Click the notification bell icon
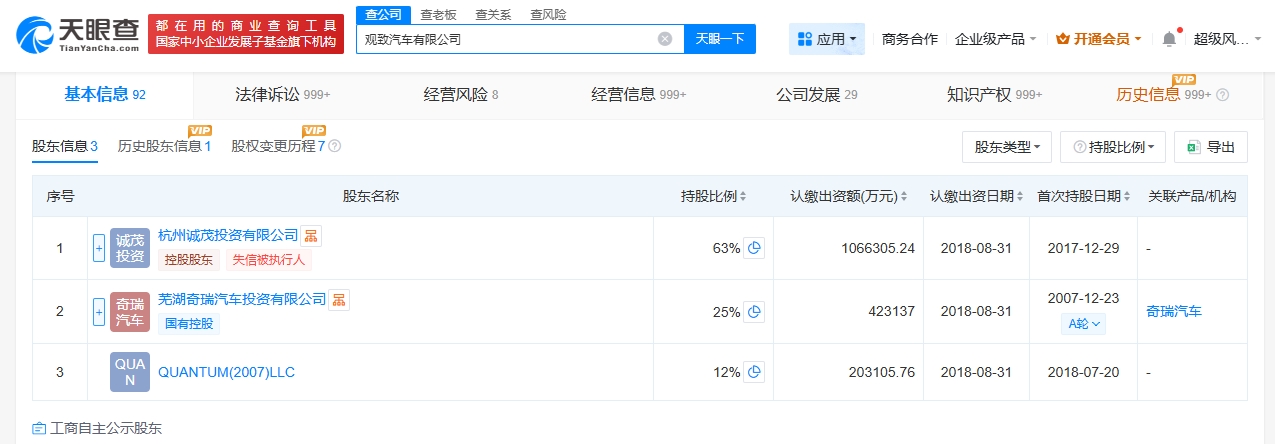 pyautogui.click(x=1169, y=39)
